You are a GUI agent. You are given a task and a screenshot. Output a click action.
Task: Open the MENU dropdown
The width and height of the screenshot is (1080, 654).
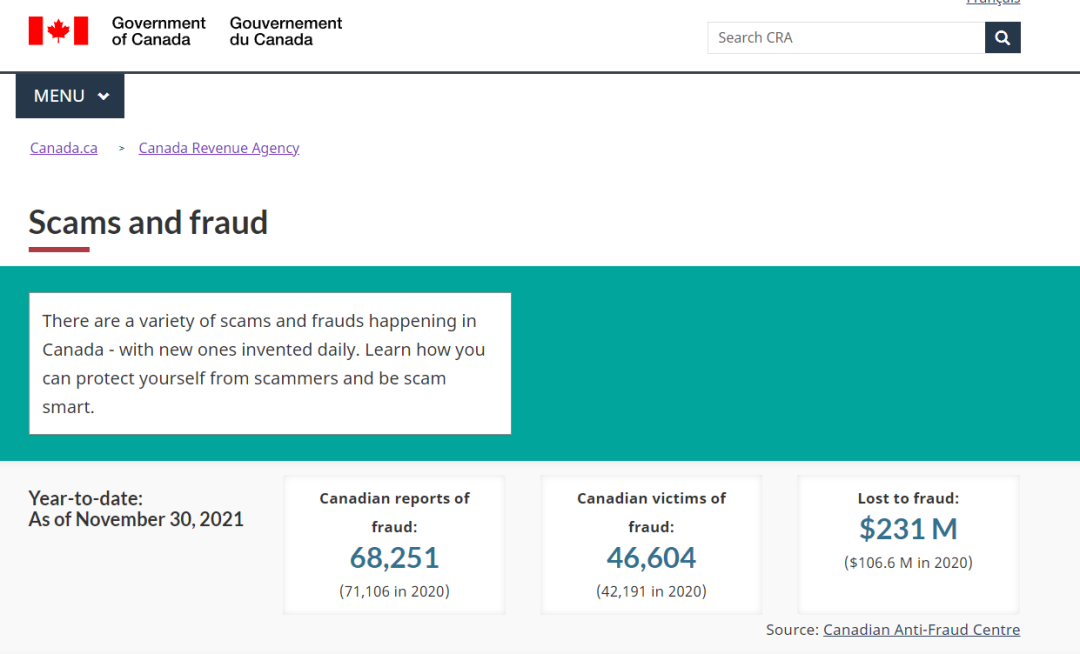coord(70,96)
